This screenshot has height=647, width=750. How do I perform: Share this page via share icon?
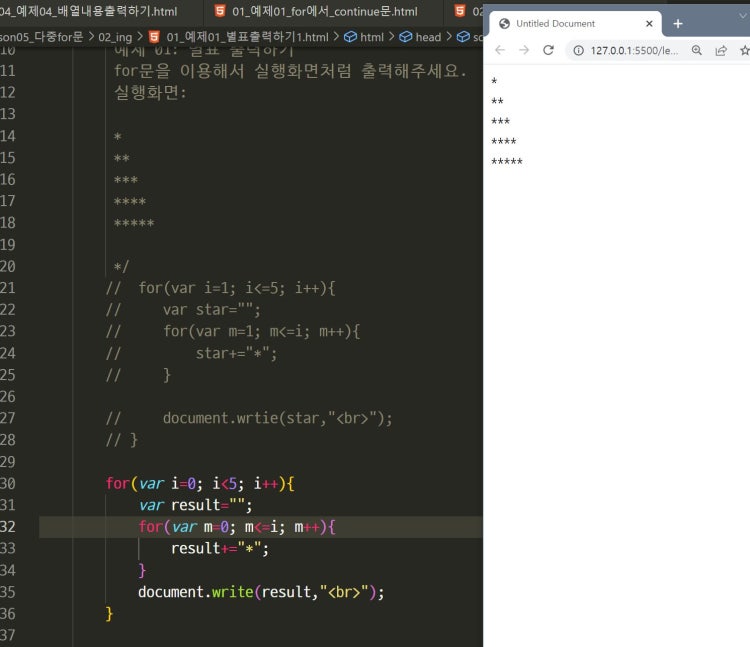pos(721,50)
